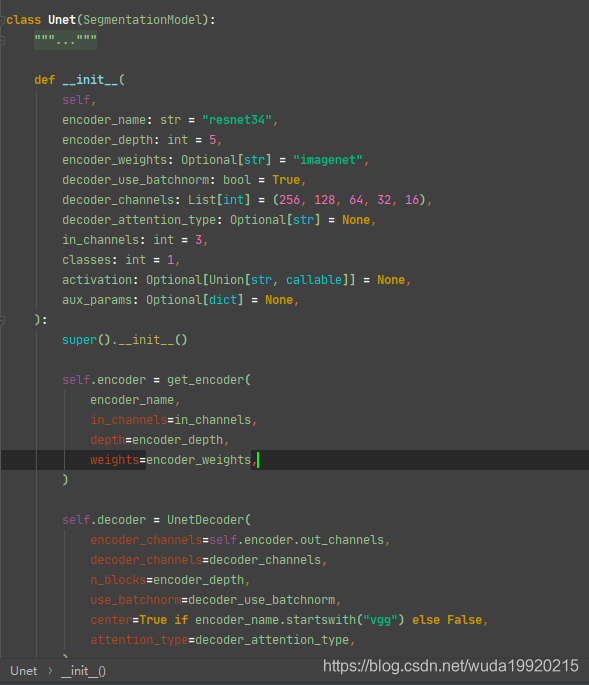Select the __init__() breadcrumb in bottom bar
Screen dimensions: 589x685
tap(83, 671)
